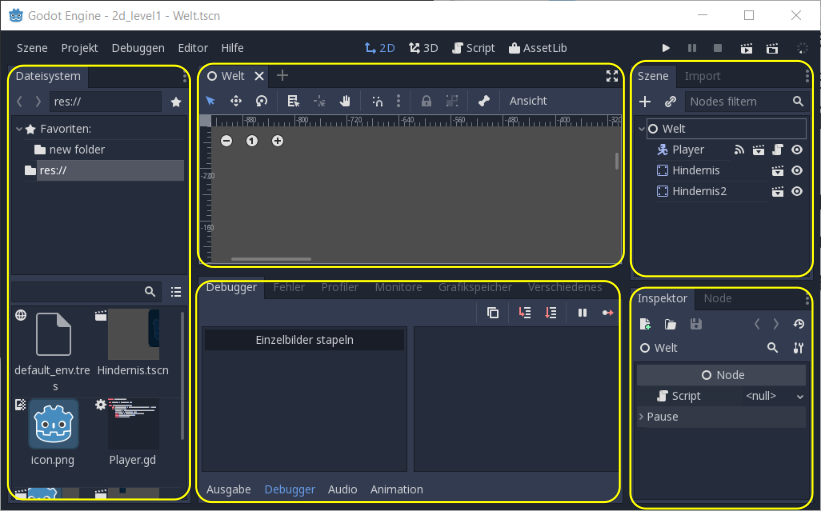
Task: Open the snap options three-dot menu
Action: (x=398, y=101)
